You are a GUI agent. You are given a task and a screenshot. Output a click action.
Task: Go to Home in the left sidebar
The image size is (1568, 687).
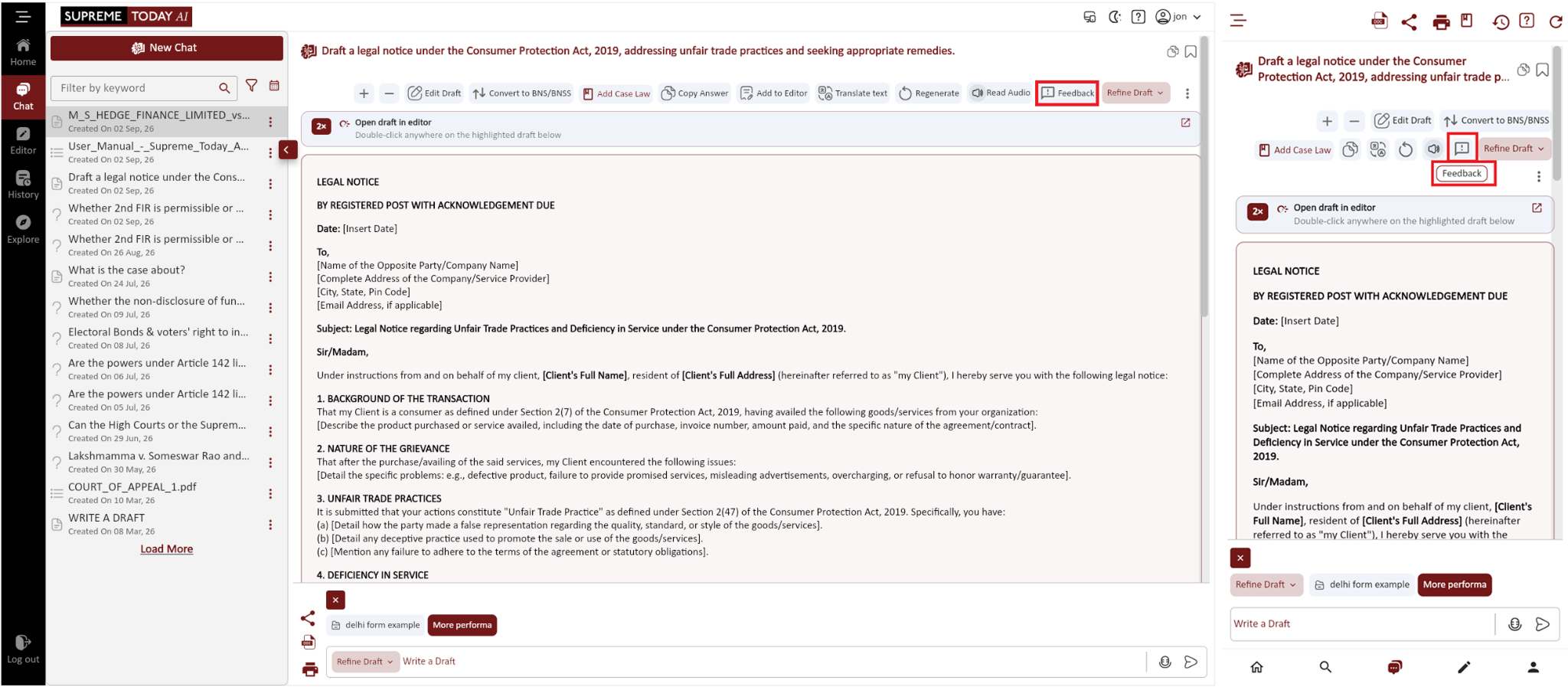[23, 52]
